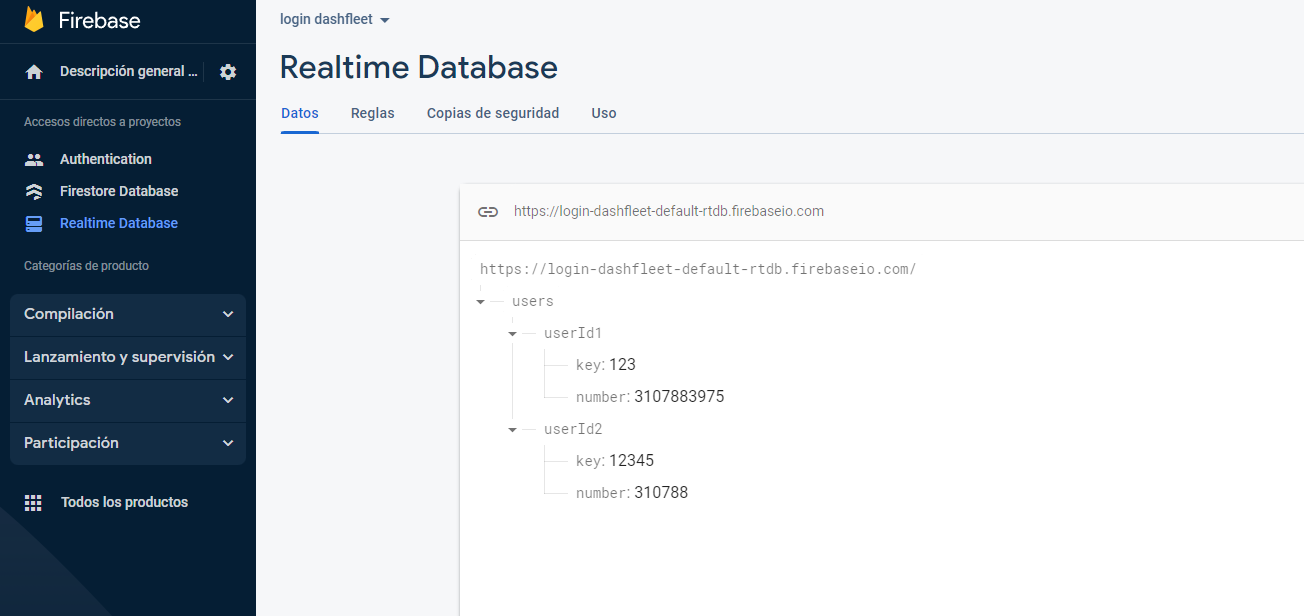Click the Realtime Database icon in sidebar
Screen dimensions: 1304x616
tap(34, 223)
